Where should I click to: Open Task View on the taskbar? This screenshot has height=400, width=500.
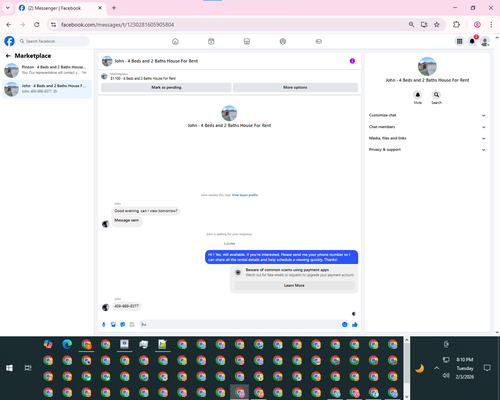point(28,368)
